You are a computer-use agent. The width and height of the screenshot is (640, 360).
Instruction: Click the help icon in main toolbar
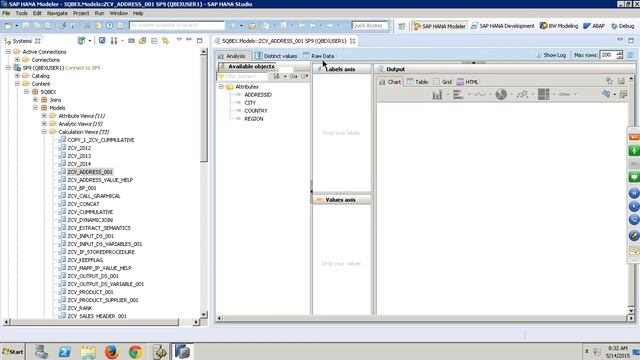109,25
